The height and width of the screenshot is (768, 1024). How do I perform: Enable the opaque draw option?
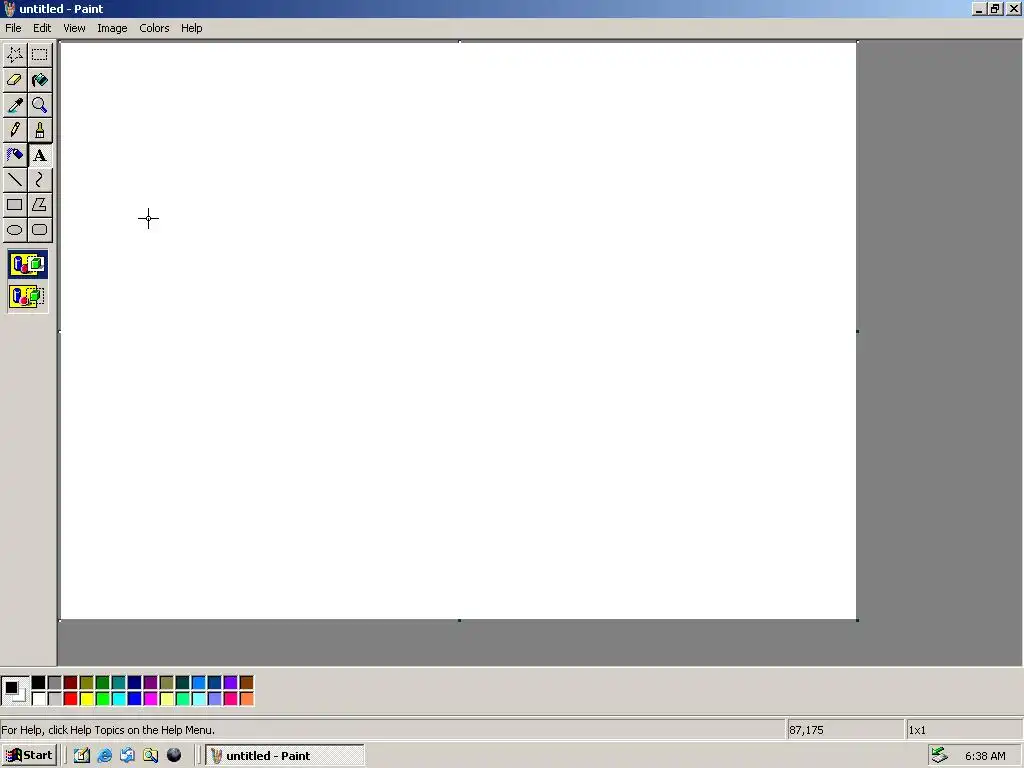(28, 264)
